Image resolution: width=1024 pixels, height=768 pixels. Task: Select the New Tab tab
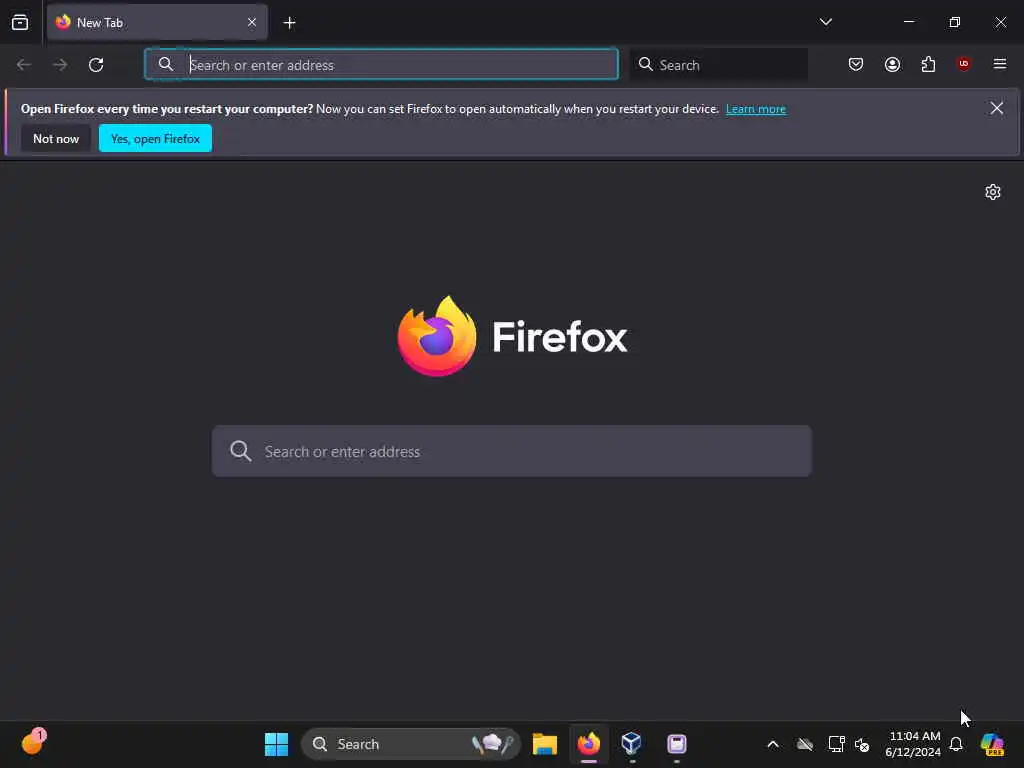157,22
